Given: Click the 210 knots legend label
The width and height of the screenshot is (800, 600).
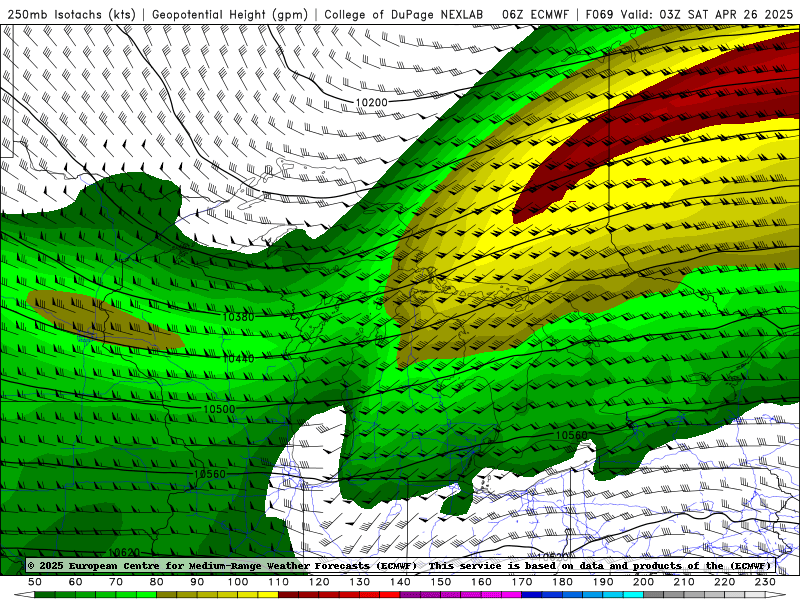Looking at the screenshot, I should click(684, 582).
